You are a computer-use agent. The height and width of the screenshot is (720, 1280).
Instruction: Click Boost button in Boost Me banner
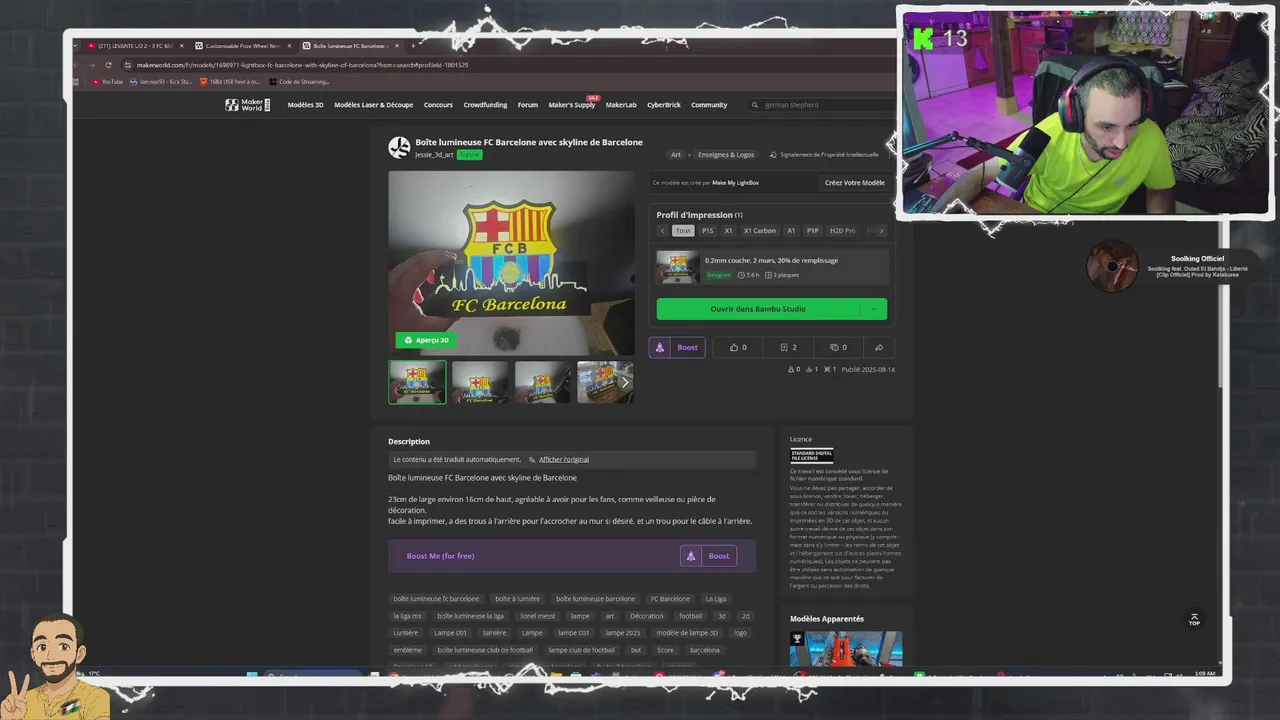coord(709,556)
